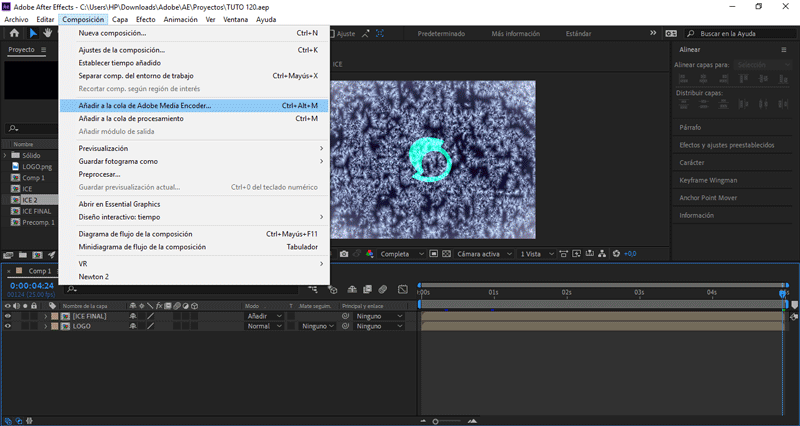The width and height of the screenshot is (800, 426).
Task: Toggle the Ajuste snapping checkbox
Action: tap(332, 33)
